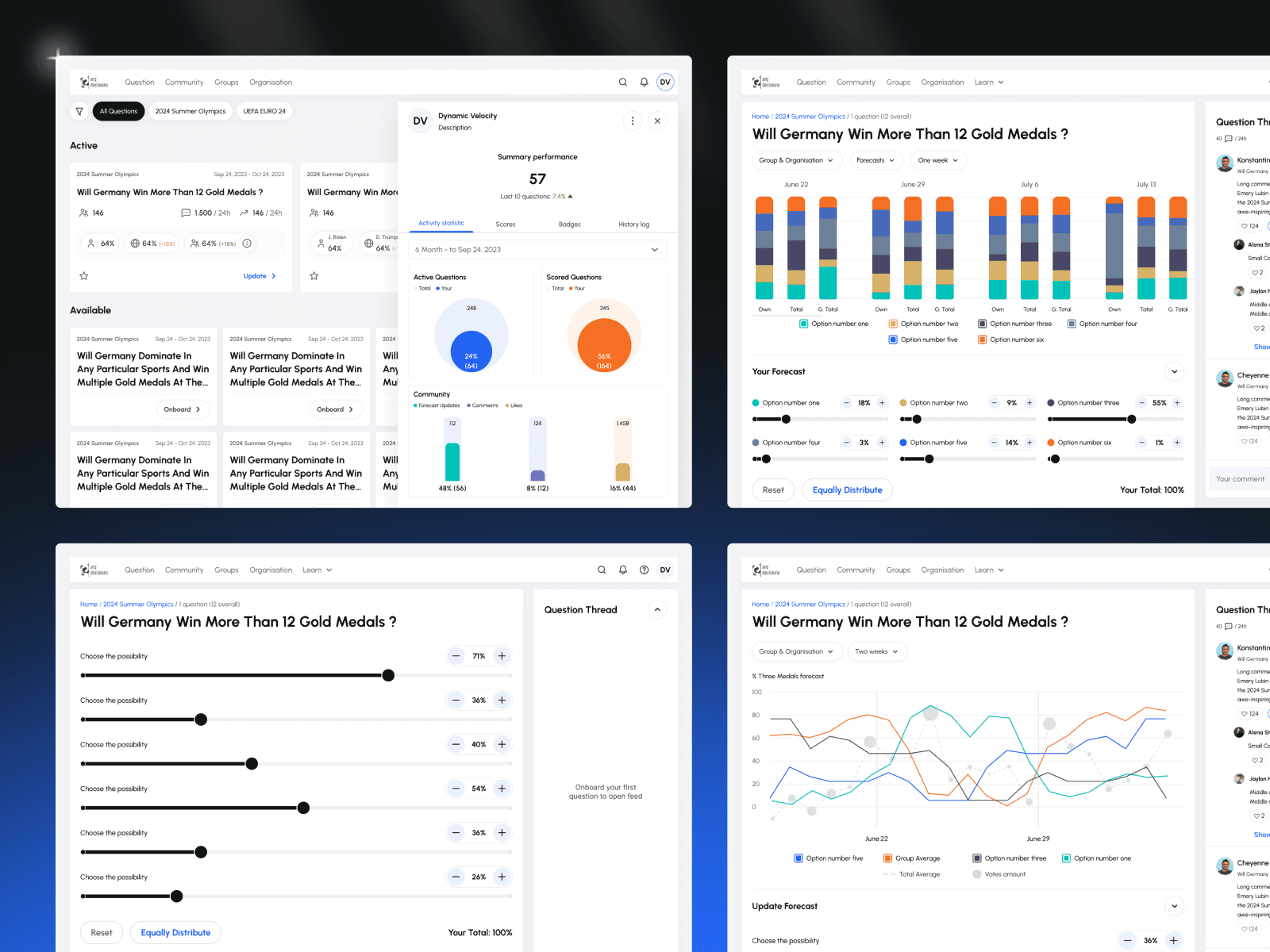
Task: Click the Your comment input field
Action: tap(1241, 479)
